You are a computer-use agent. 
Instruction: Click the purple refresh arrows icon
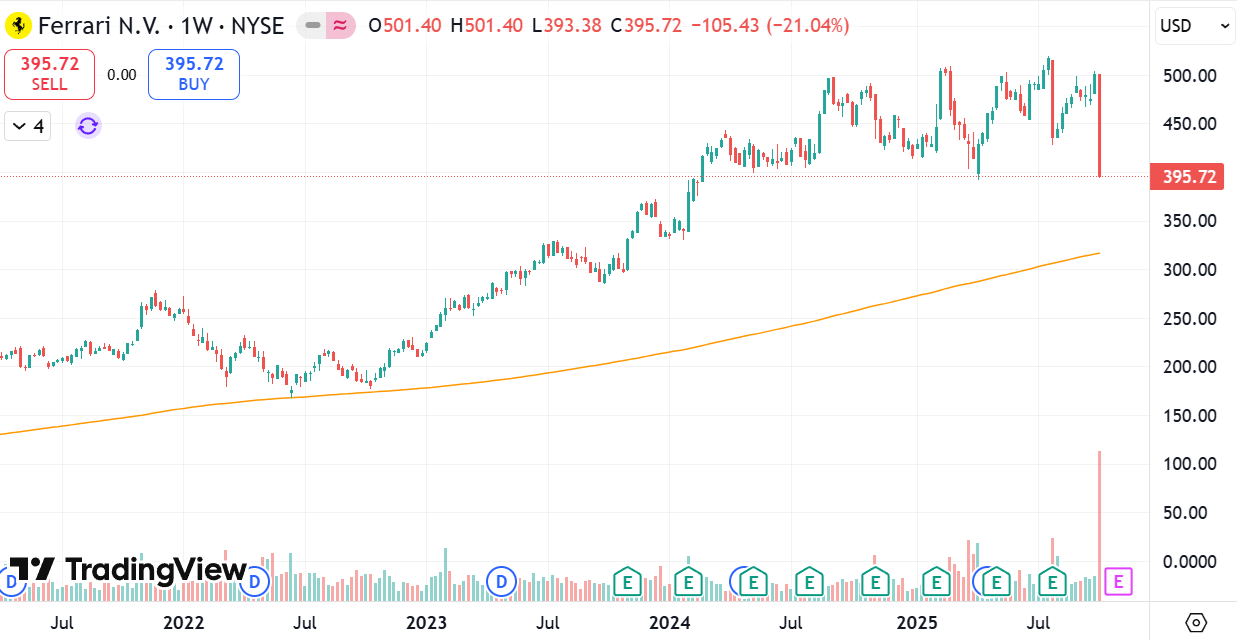click(88, 126)
